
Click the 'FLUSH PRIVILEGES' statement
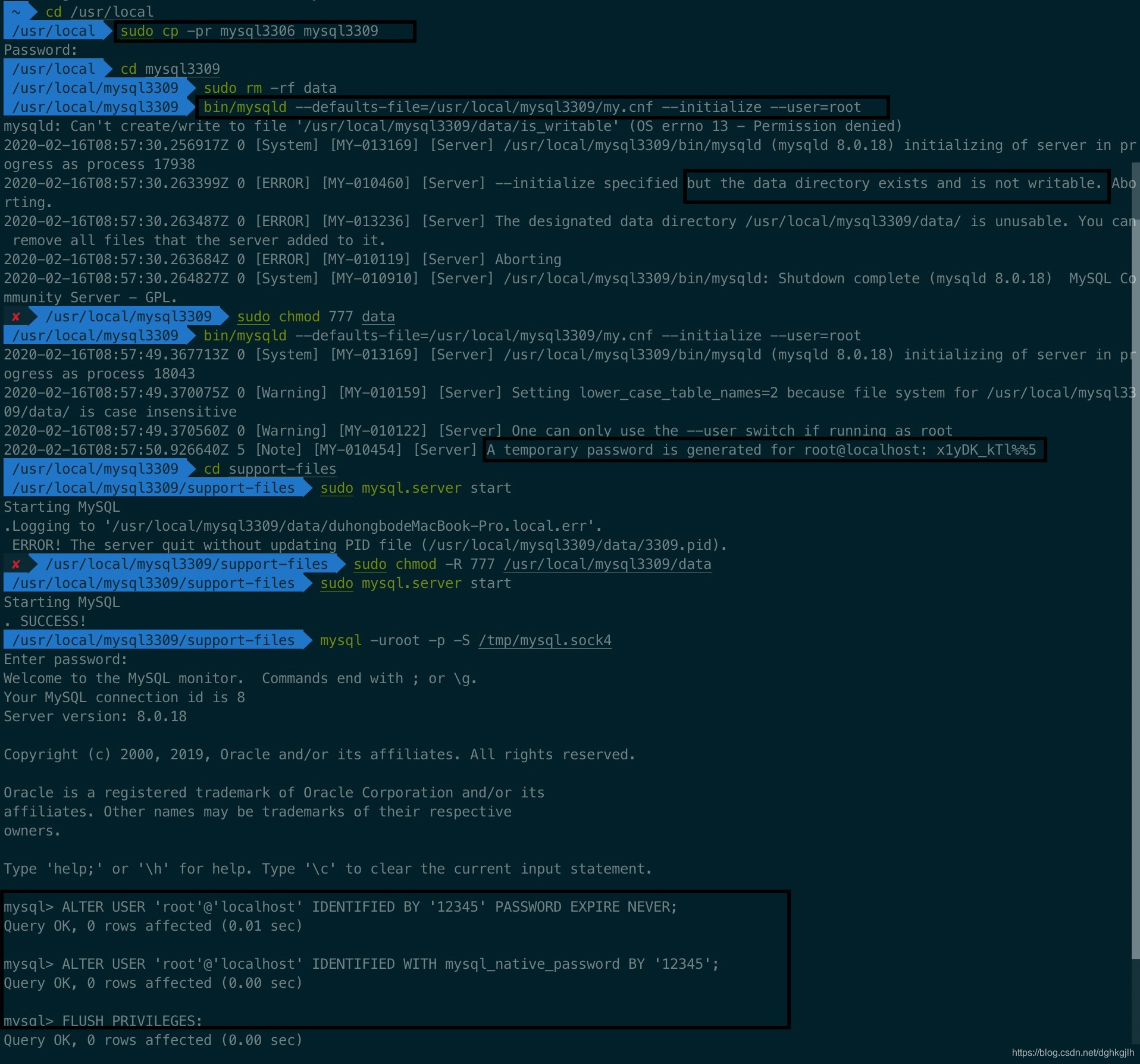click(x=103, y=1020)
